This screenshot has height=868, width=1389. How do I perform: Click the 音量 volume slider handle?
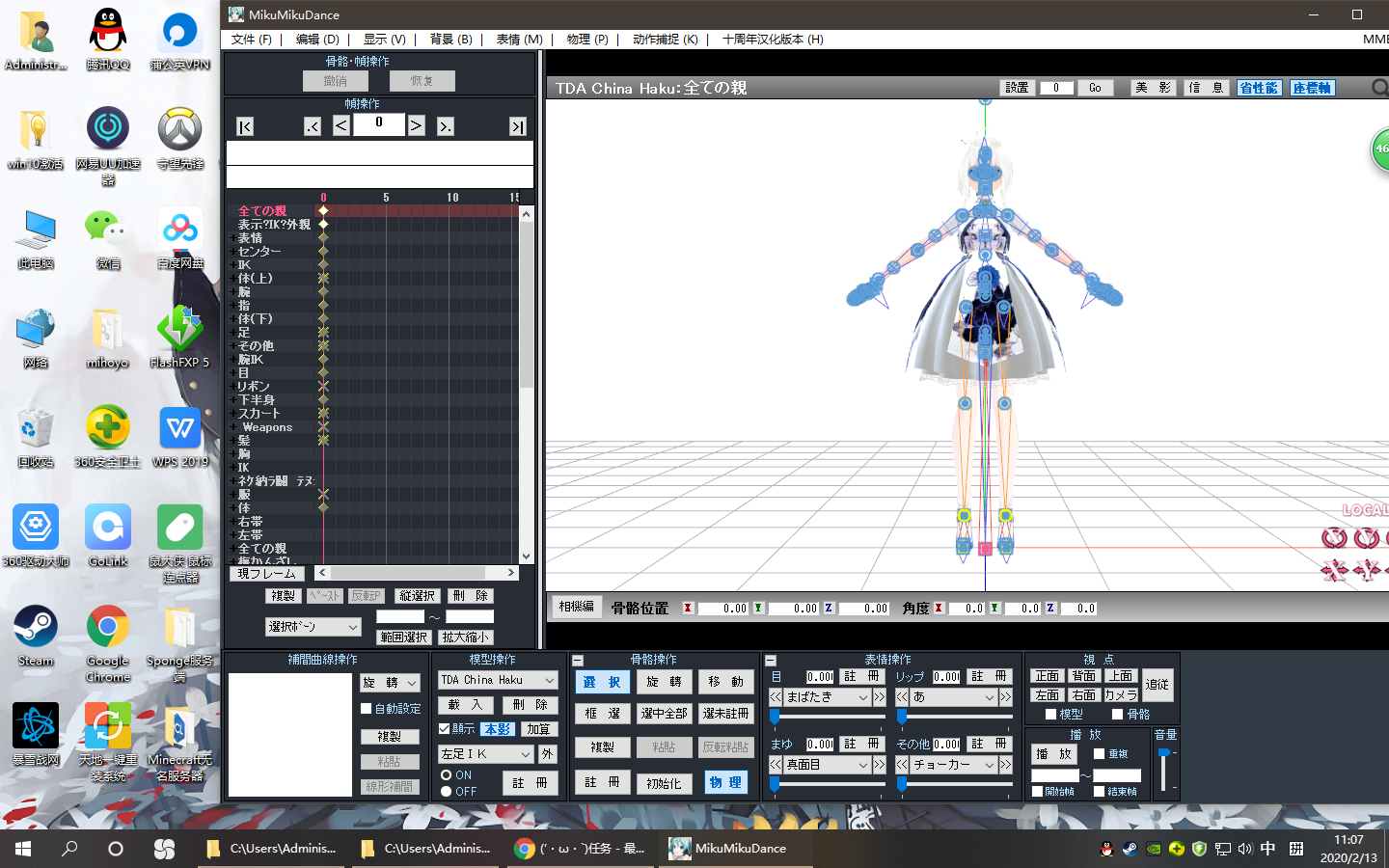pyautogui.click(x=1164, y=753)
